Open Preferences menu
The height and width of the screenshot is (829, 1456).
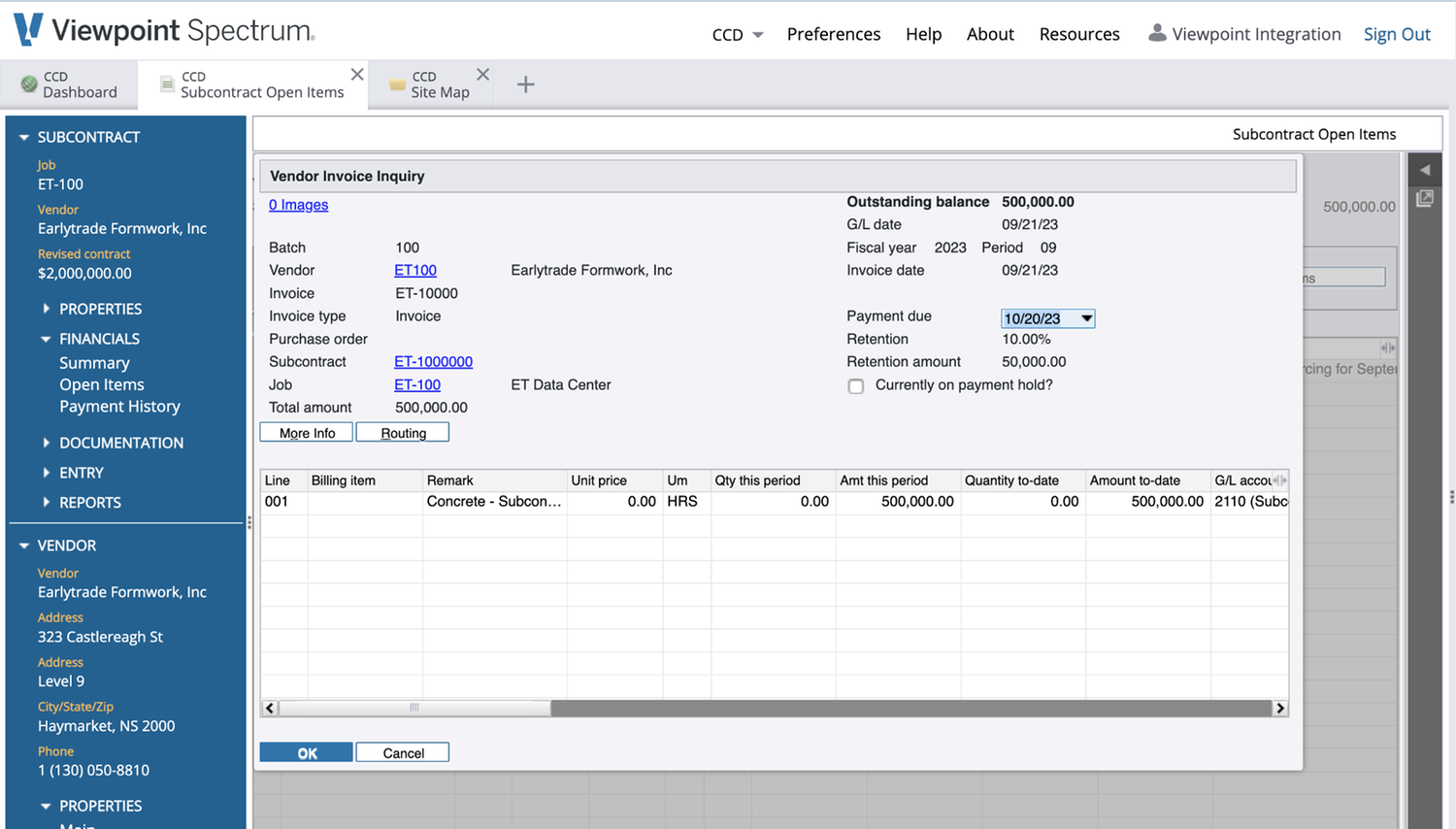(834, 34)
